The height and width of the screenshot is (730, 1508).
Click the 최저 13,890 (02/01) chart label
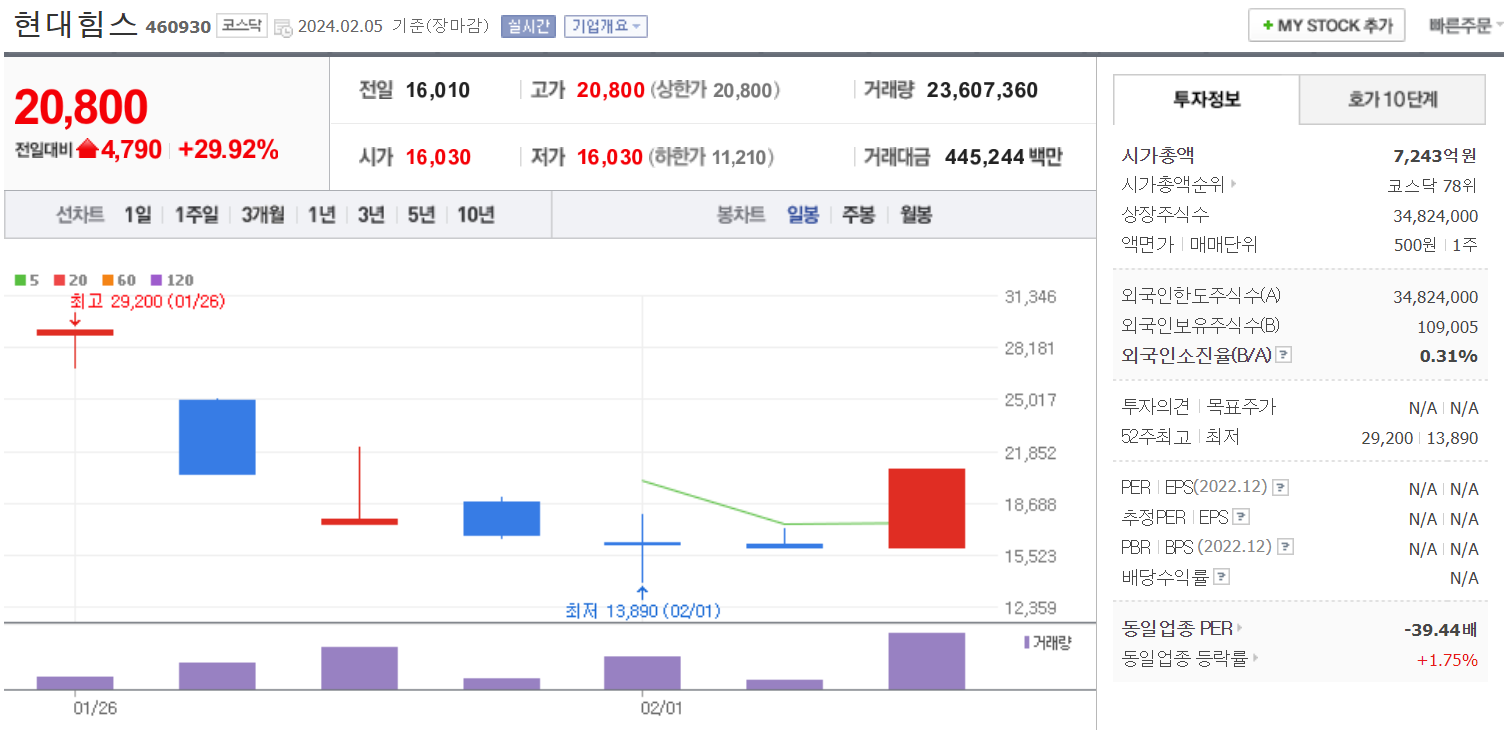[643, 610]
